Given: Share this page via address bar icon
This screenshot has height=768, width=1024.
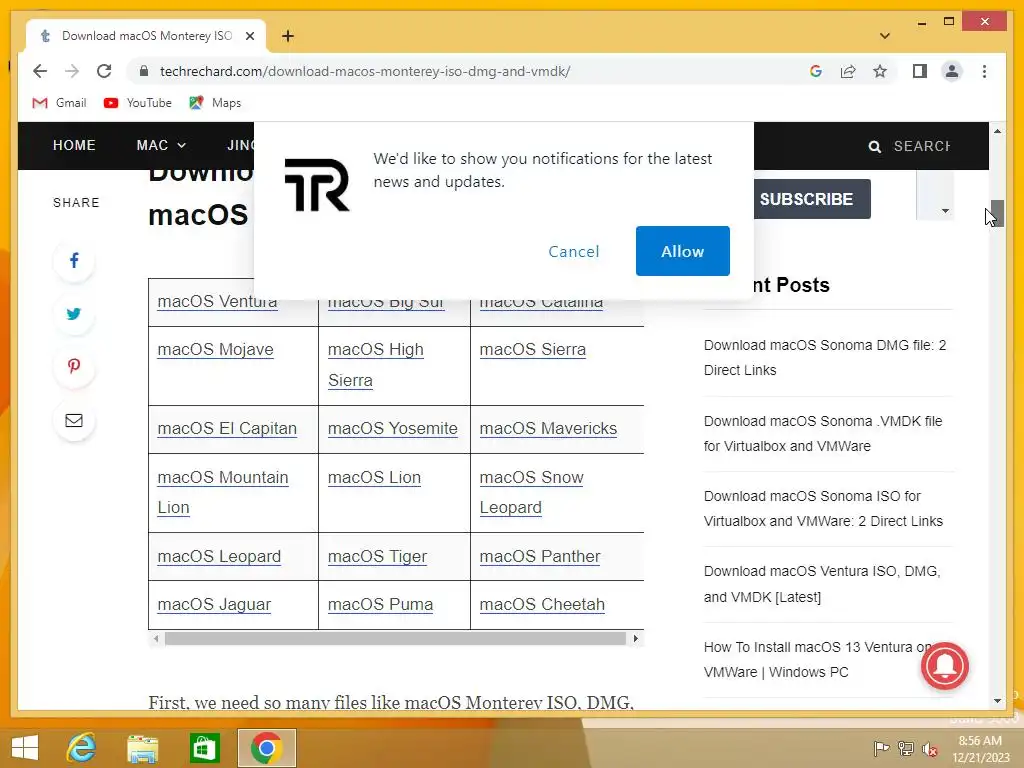Looking at the screenshot, I should pyautogui.click(x=848, y=71).
